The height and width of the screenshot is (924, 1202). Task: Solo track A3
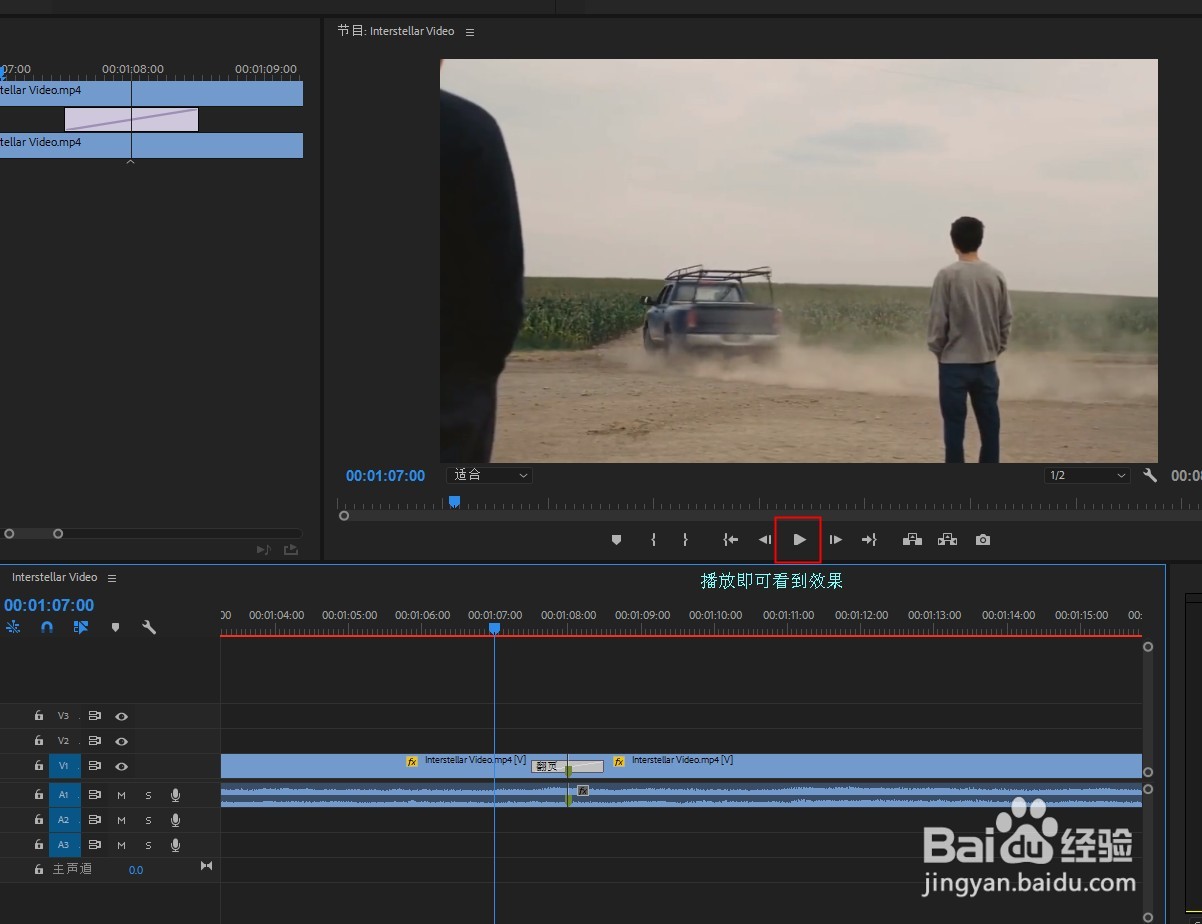click(x=148, y=845)
